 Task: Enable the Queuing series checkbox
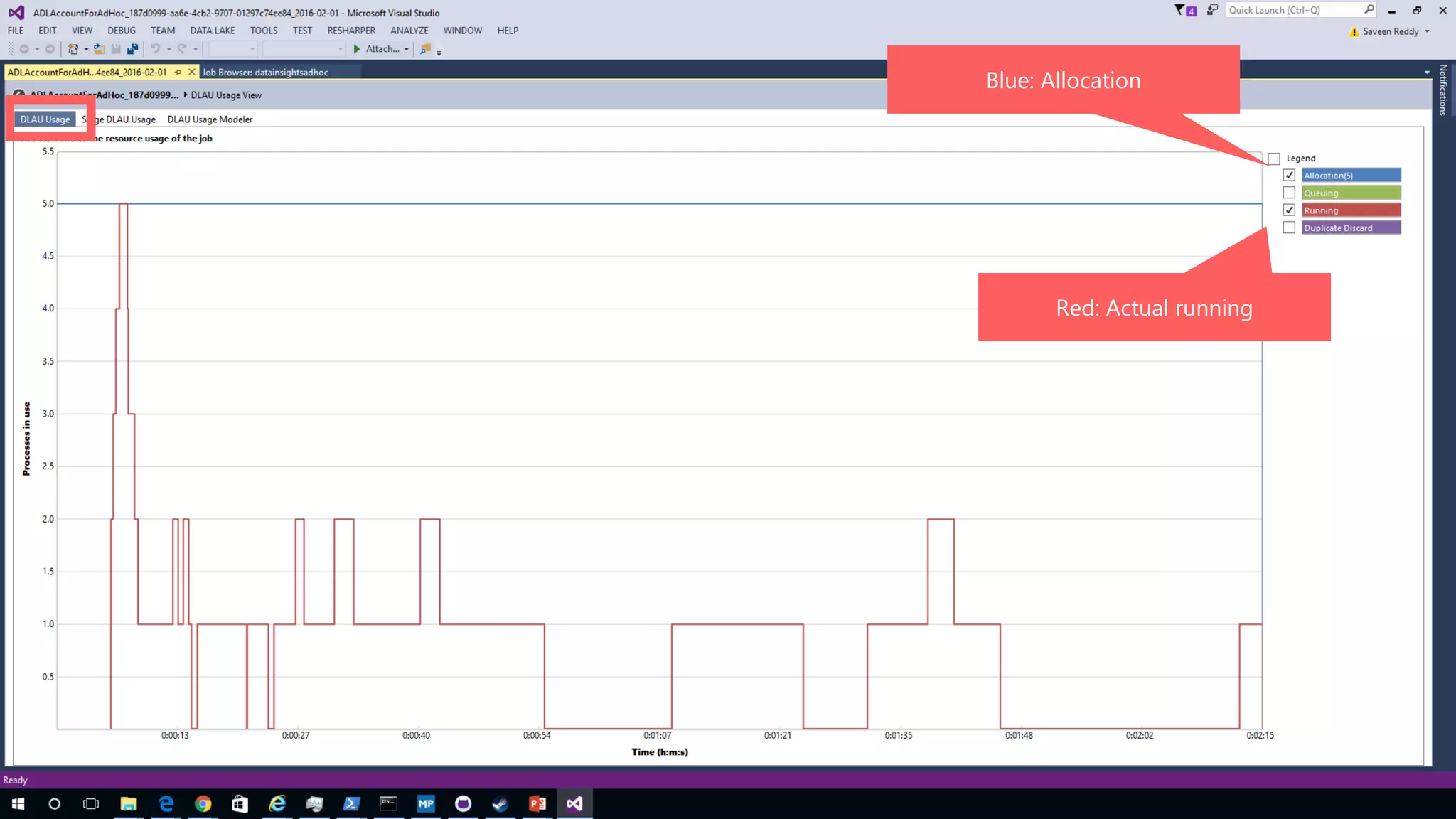[1289, 193]
